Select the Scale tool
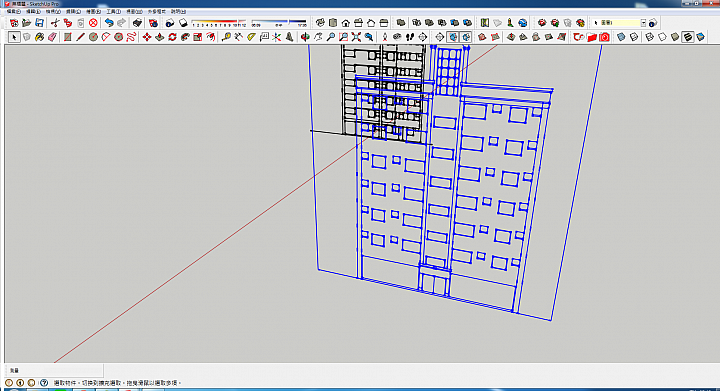The width and height of the screenshot is (720, 391). click(x=198, y=37)
